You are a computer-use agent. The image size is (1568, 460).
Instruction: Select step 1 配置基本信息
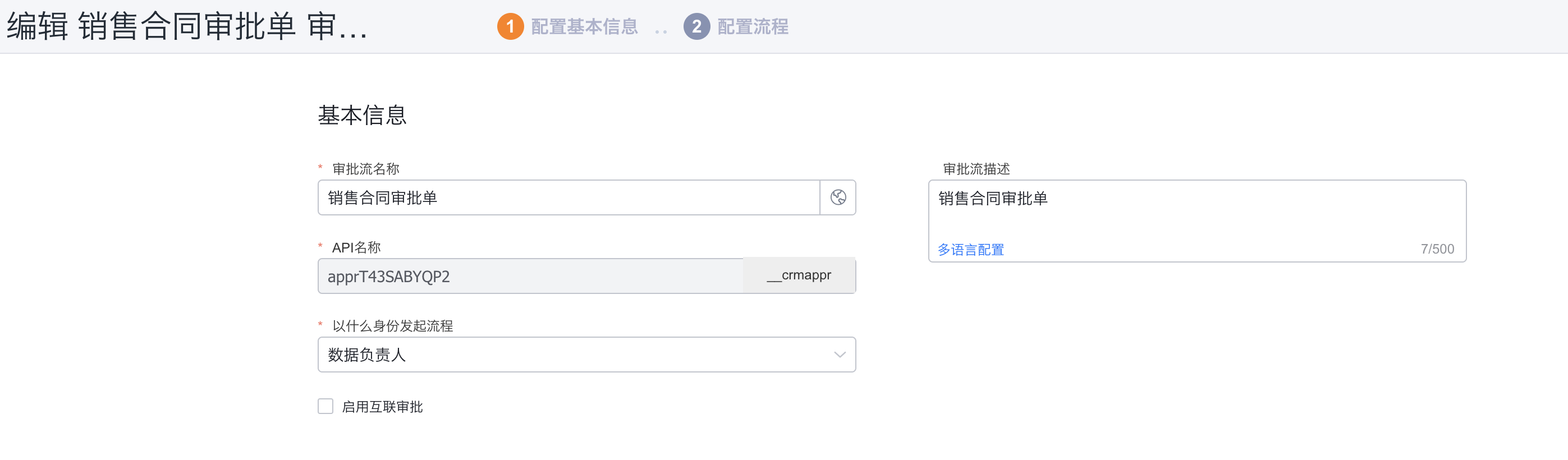coord(567,26)
